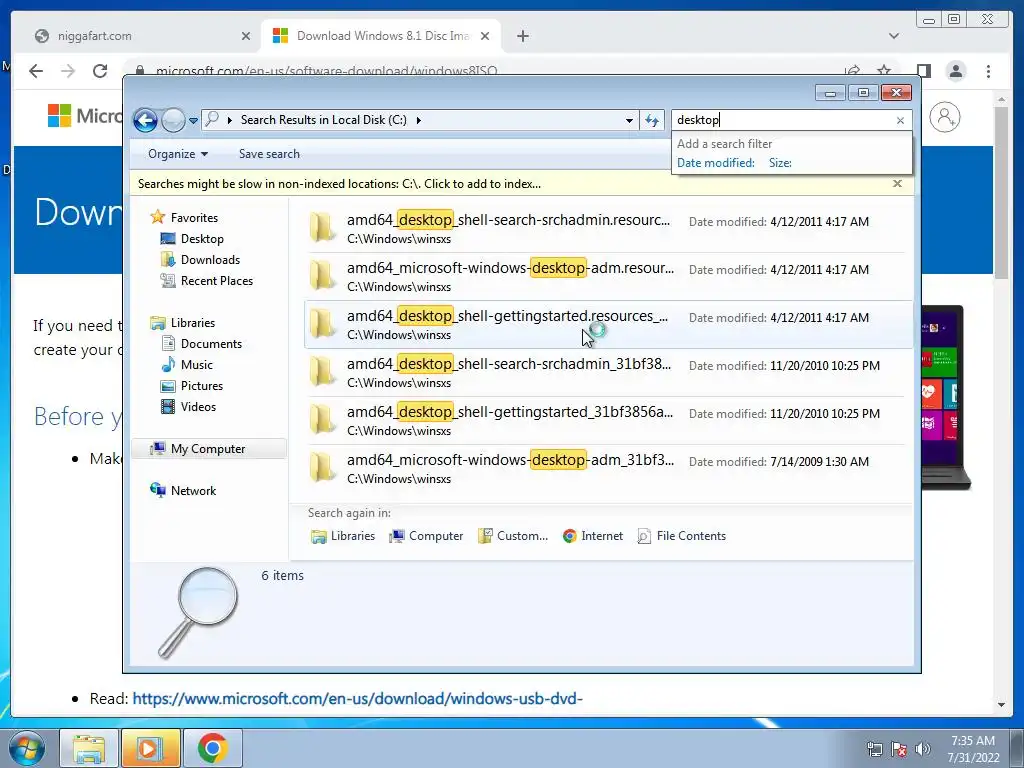Add Date modified search filter

click(715, 163)
